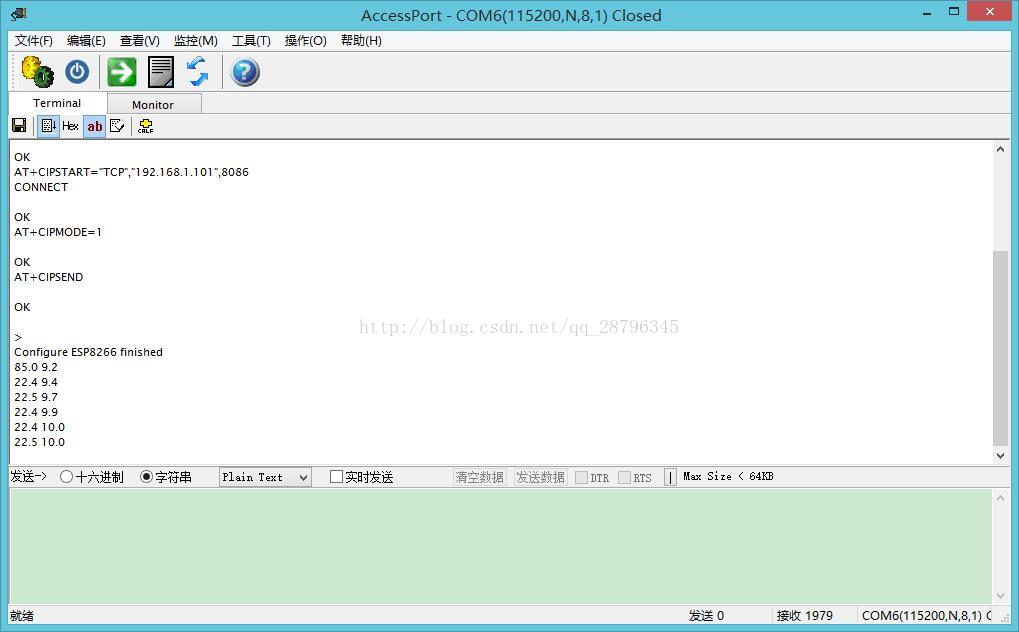Click the 22.5 10.0 data line
Viewport: 1019px width, 632px height.
click(40, 441)
